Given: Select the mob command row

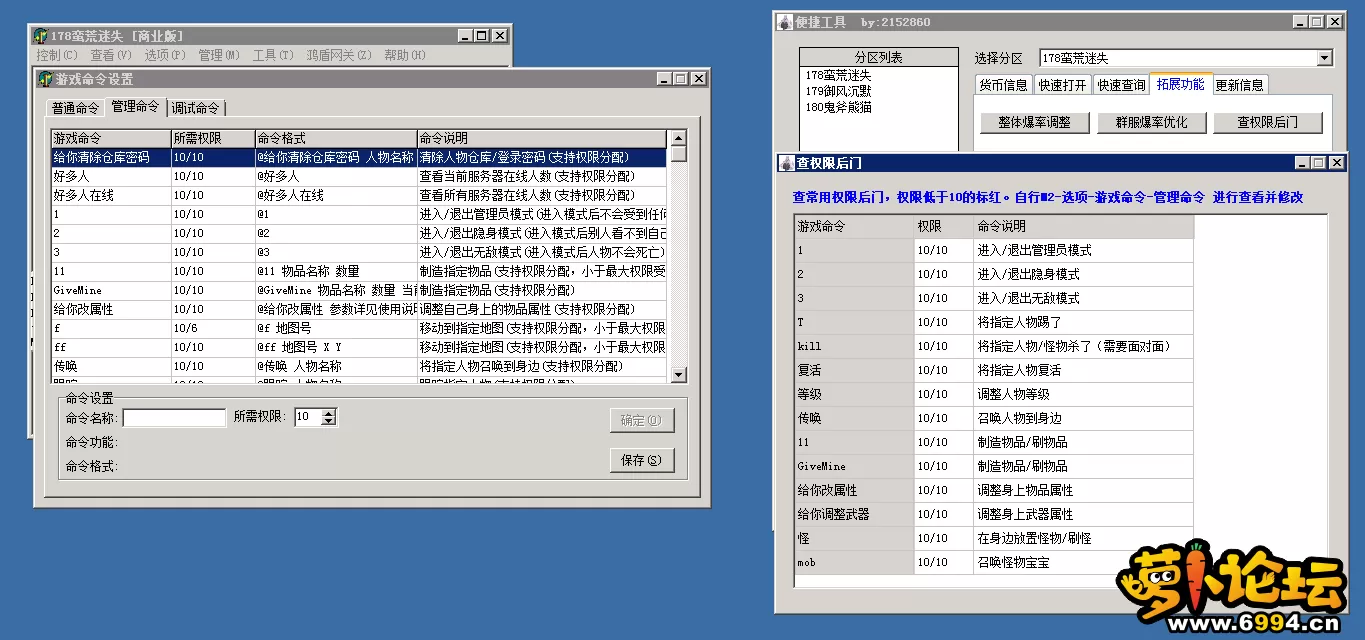Looking at the screenshot, I should [x=994, y=562].
